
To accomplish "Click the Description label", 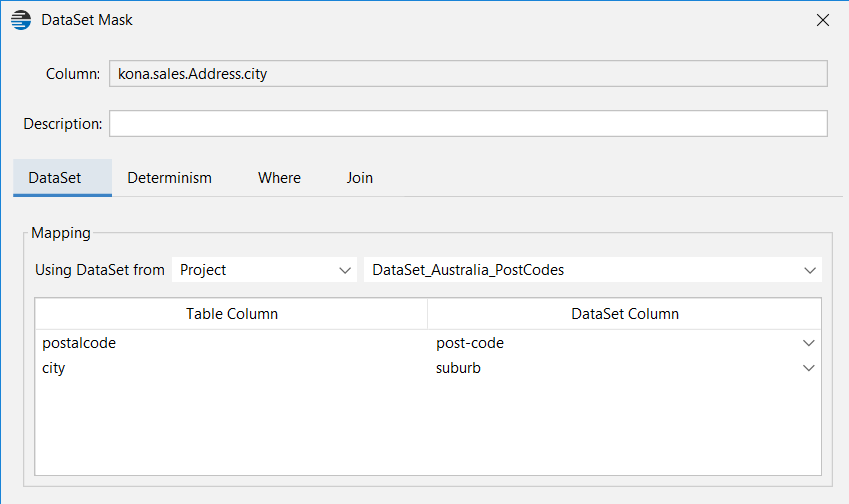I will [x=63, y=123].
